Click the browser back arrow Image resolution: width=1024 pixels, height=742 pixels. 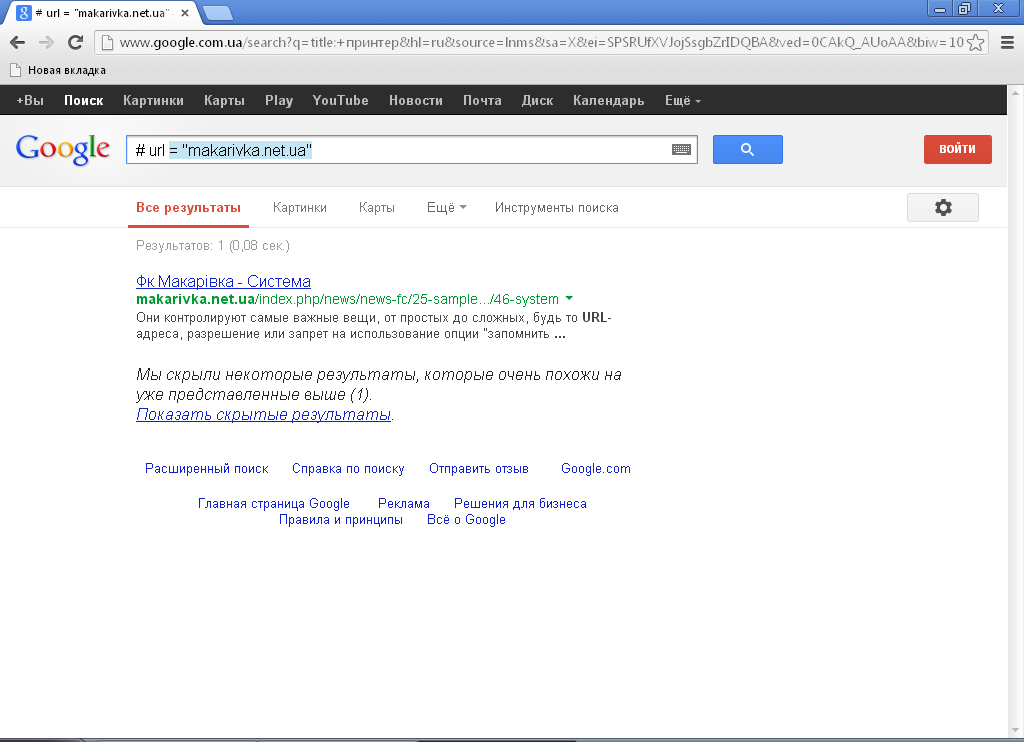[18, 42]
